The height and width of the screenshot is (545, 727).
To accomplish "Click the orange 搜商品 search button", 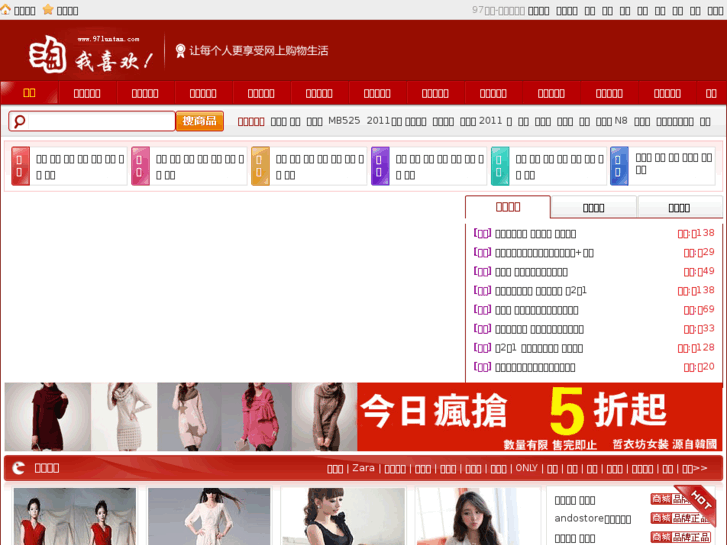I will point(200,121).
